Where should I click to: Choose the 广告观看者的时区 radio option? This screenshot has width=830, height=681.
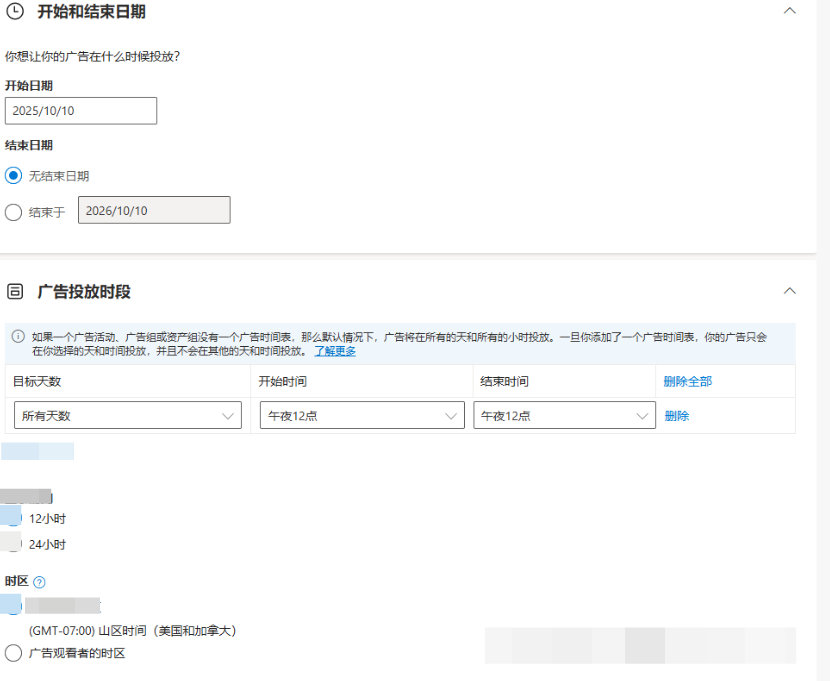point(13,653)
